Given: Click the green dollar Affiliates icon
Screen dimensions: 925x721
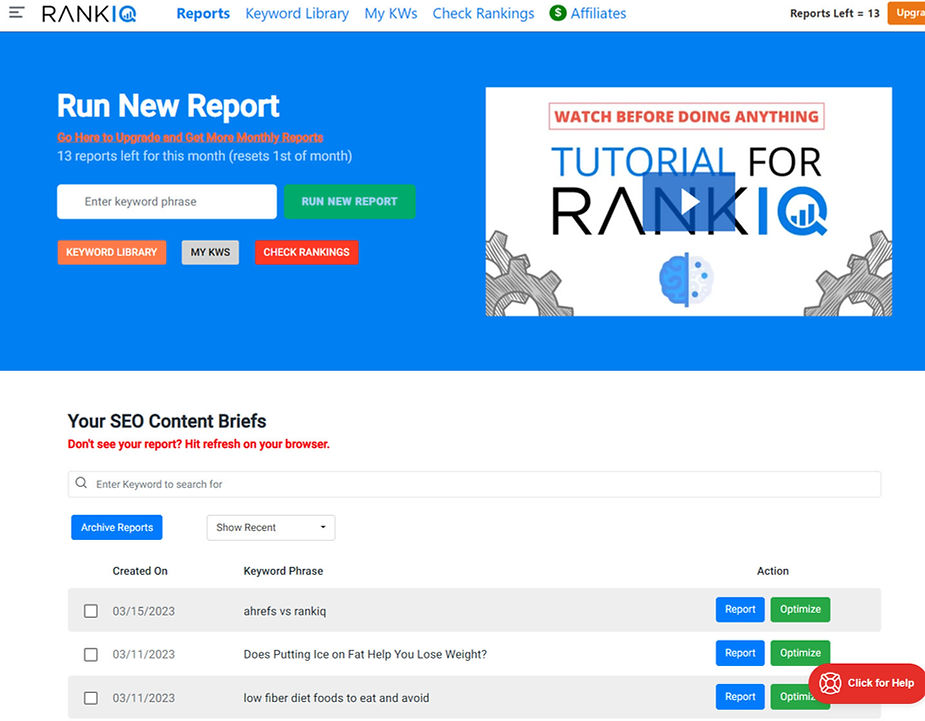Looking at the screenshot, I should [x=557, y=13].
